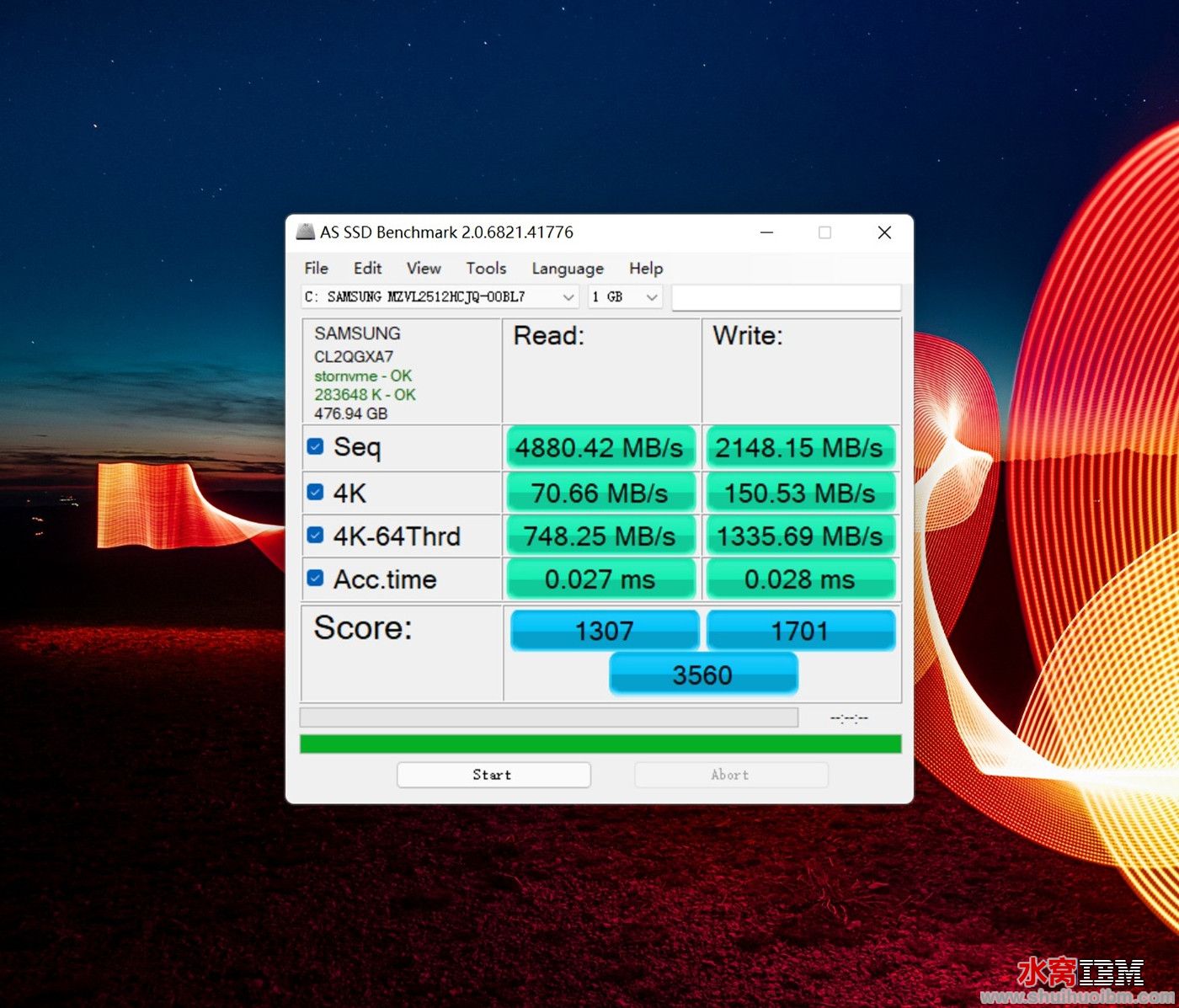The width and height of the screenshot is (1179, 1008).
Task: Minimize the AS SSD Benchmark window
Action: click(766, 232)
